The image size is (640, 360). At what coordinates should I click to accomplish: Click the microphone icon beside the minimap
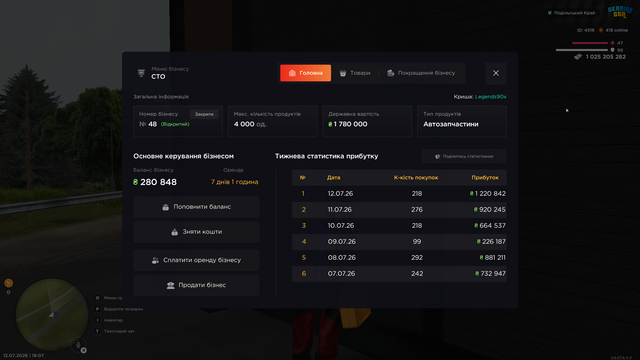78,345
